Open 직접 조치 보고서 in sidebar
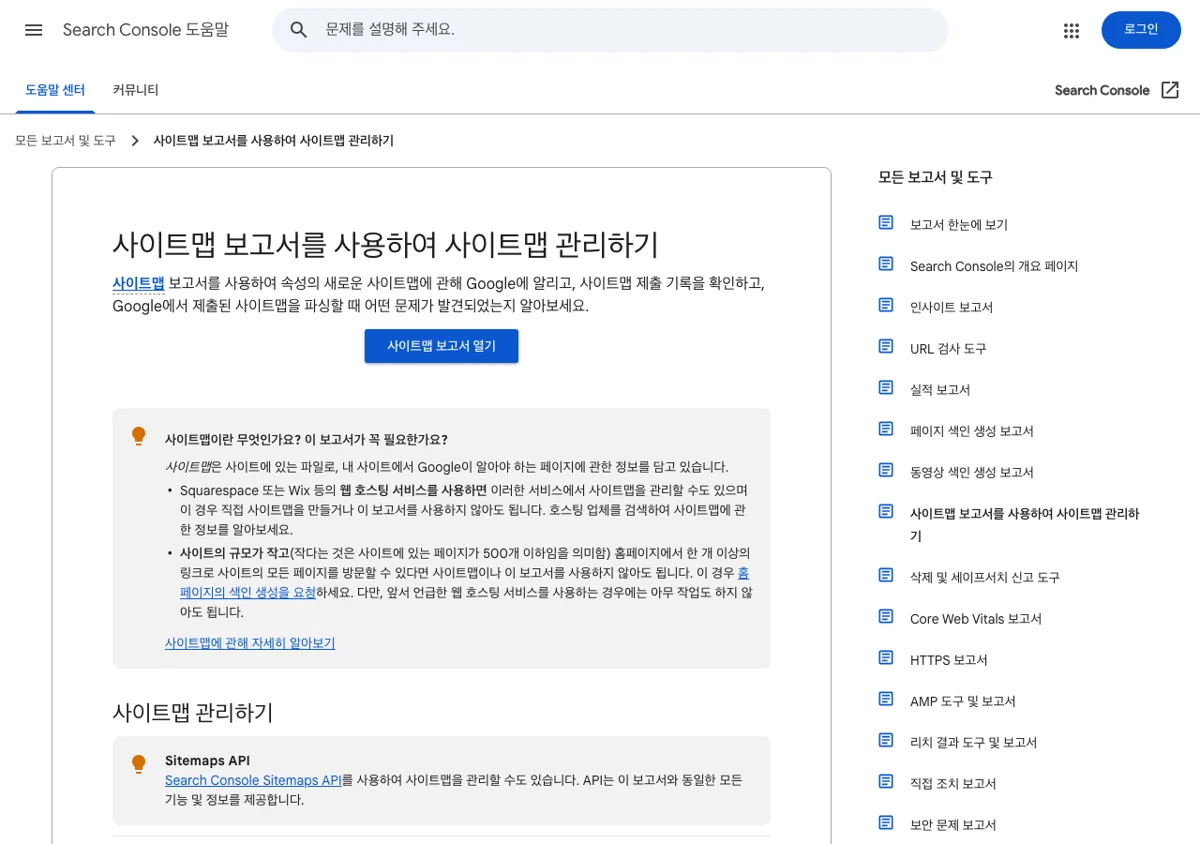Screen dimensions: 1200x844 [953, 784]
